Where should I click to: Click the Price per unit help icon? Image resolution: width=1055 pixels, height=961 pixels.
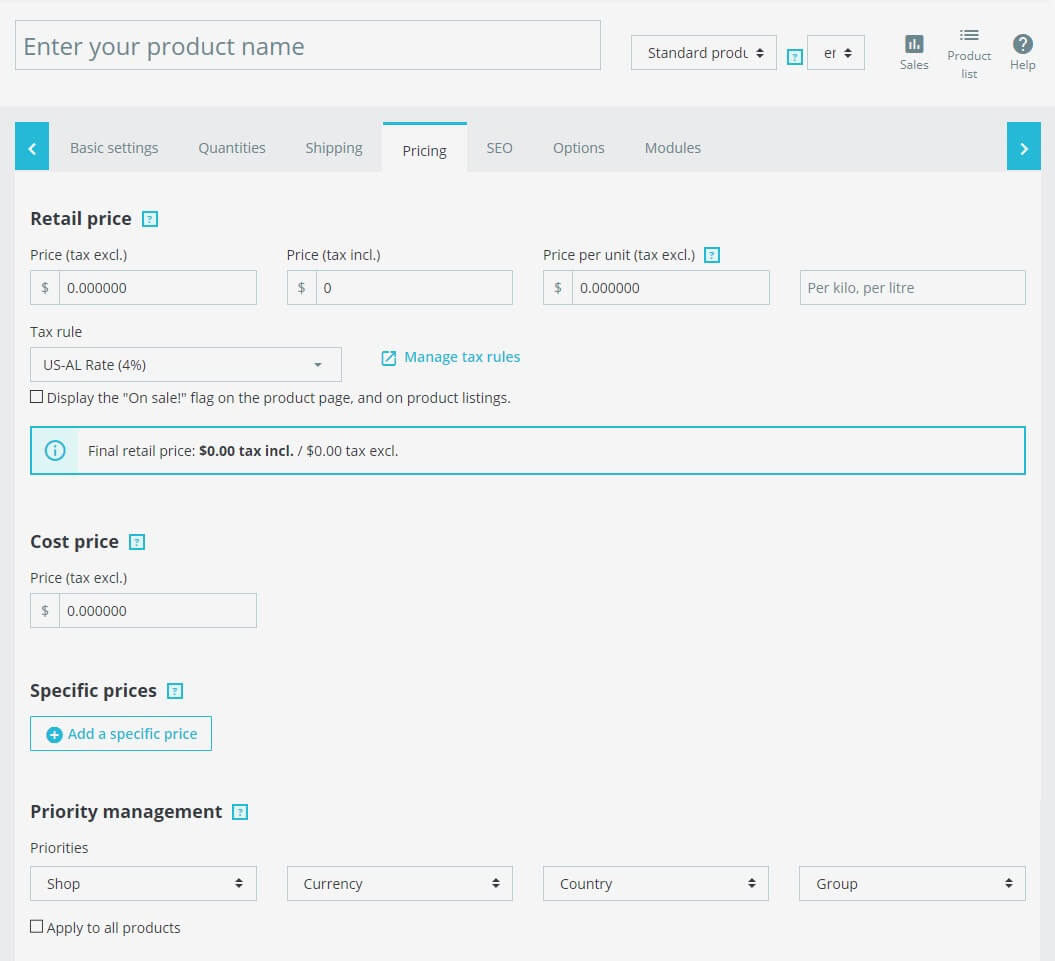pos(711,255)
